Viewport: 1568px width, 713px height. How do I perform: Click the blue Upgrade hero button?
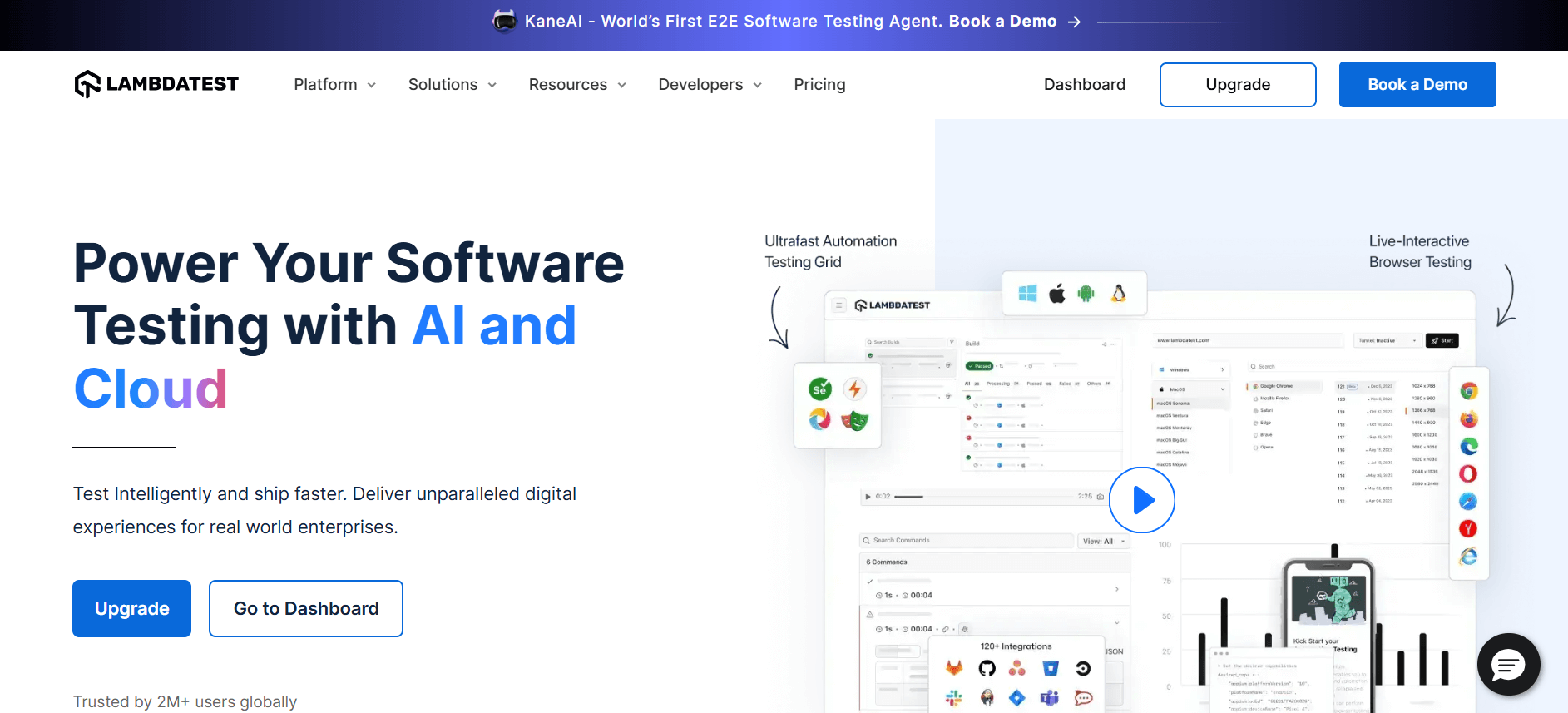131,608
